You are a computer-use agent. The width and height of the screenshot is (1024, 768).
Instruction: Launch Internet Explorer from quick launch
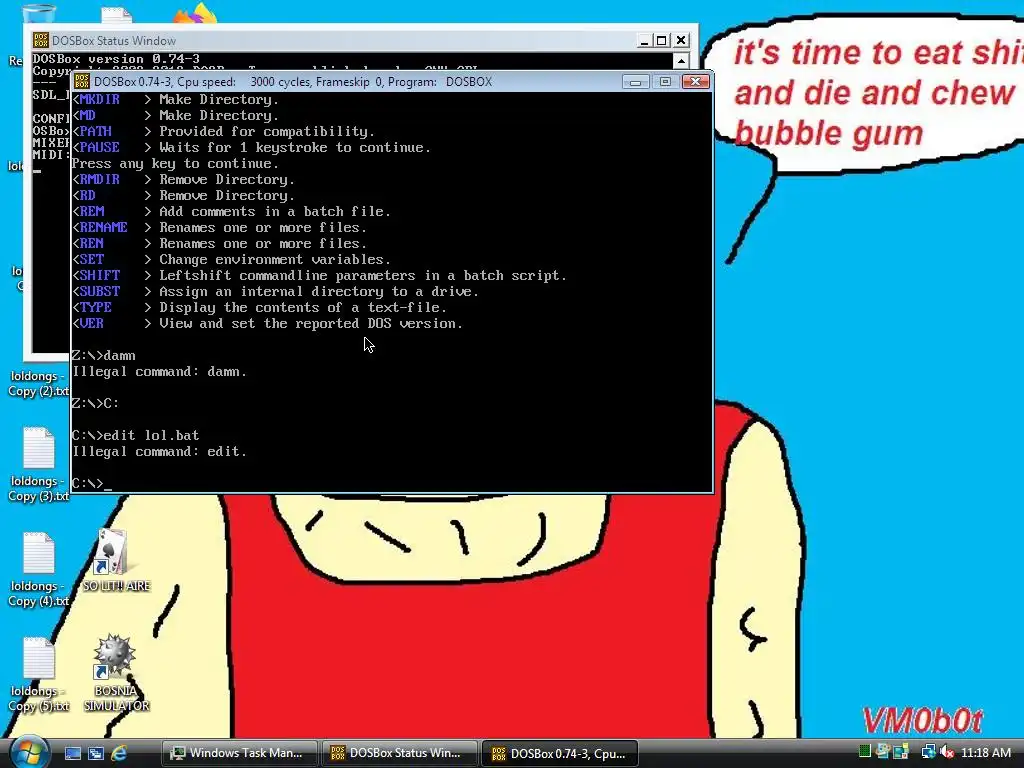[x=119, y=753]
